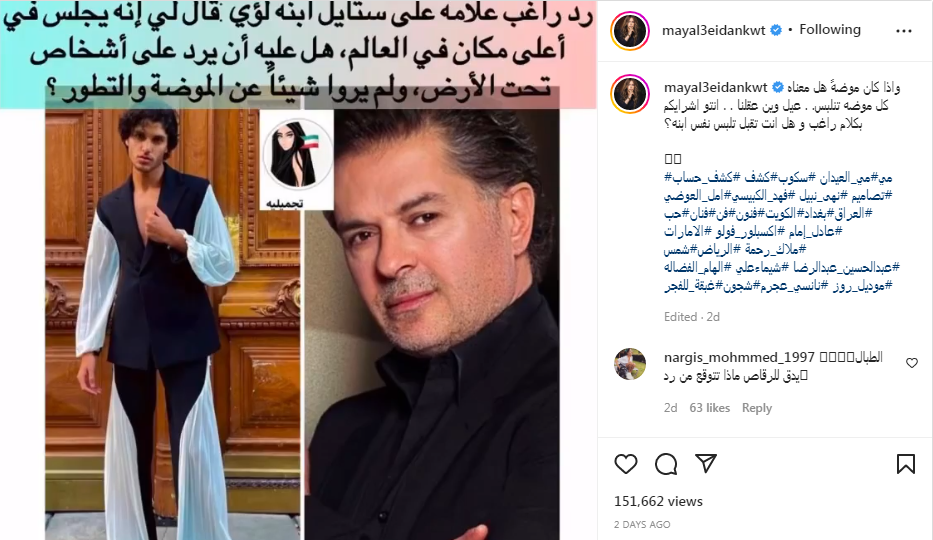Viewport: 933px width, 540px height.
Task: Click the 2 DAYS AGO timestamp
Action: point(642,525)
